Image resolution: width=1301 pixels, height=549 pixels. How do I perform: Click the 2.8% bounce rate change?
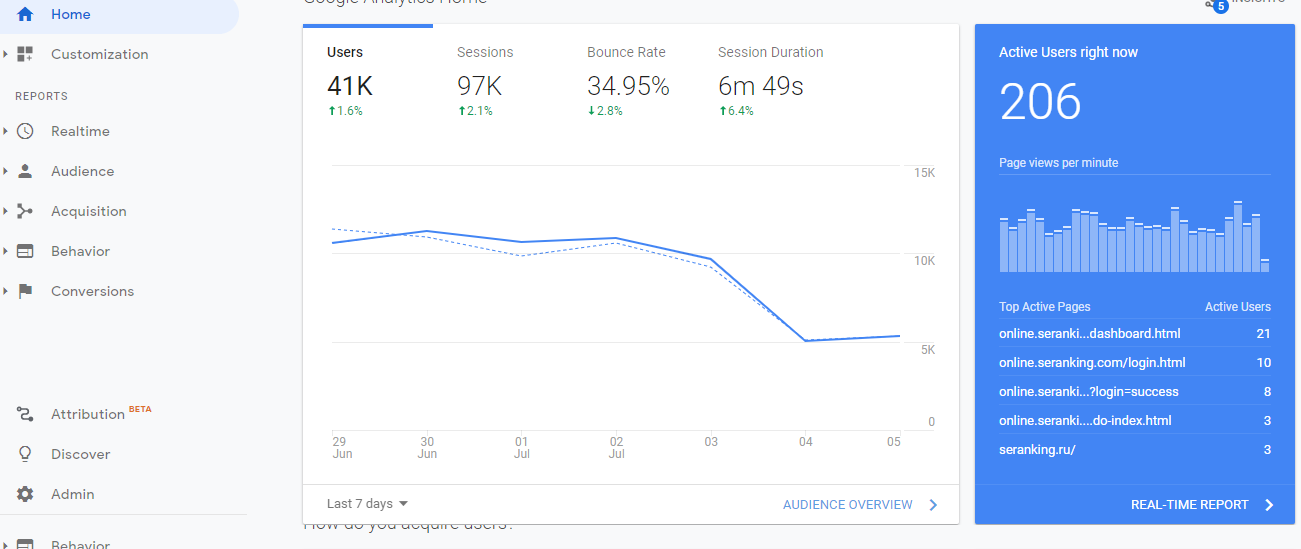click(x=605, y=111)
